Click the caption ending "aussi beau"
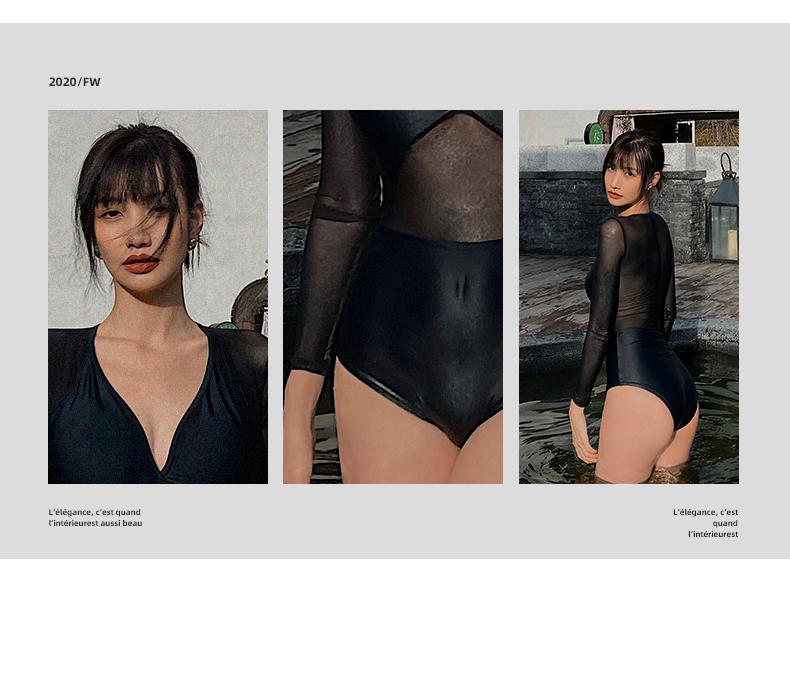Viewport: 790px width, 673px height. tap(95, 518)
